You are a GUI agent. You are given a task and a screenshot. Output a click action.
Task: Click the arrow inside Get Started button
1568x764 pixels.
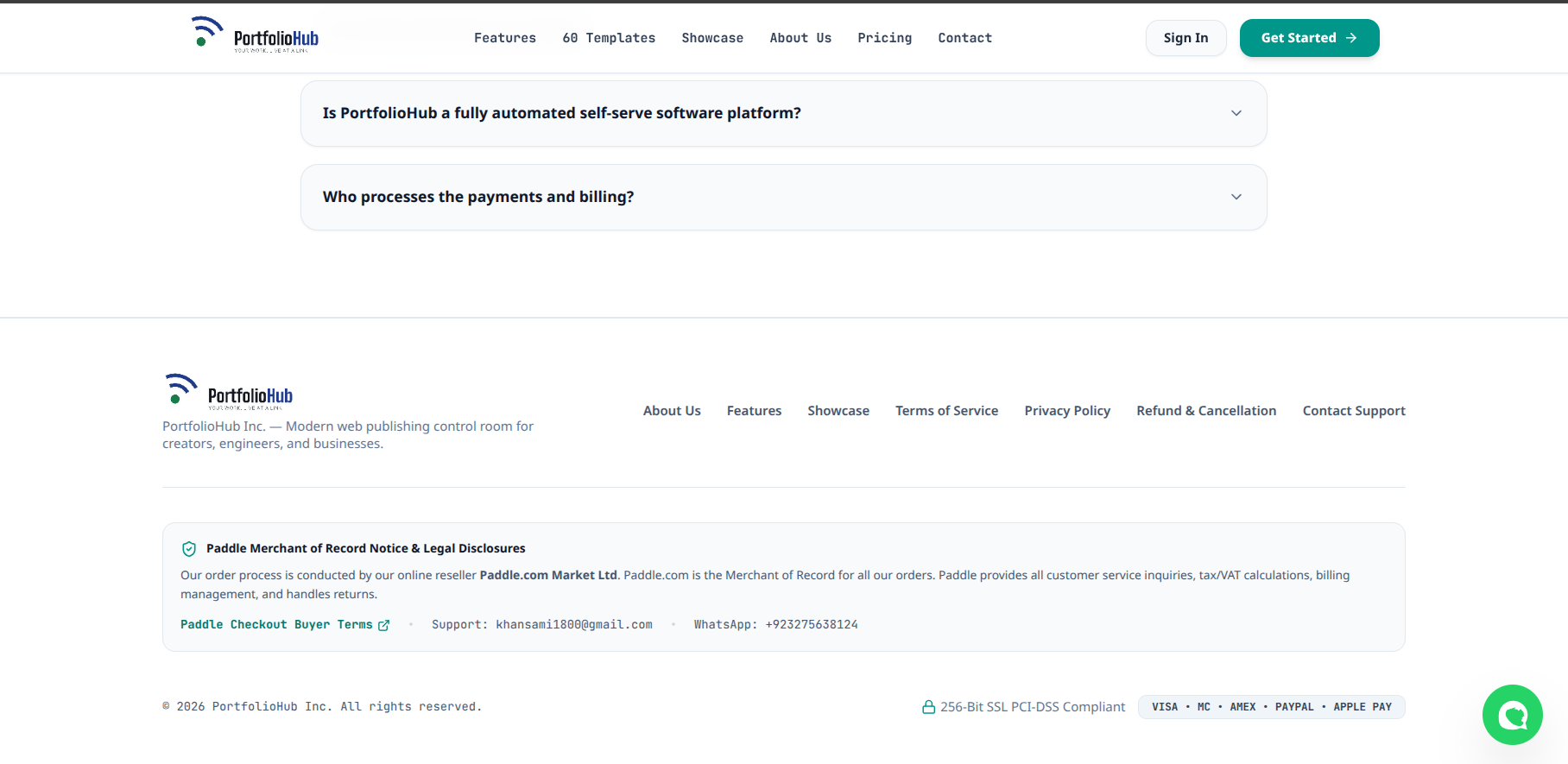tap(1351, 38)
